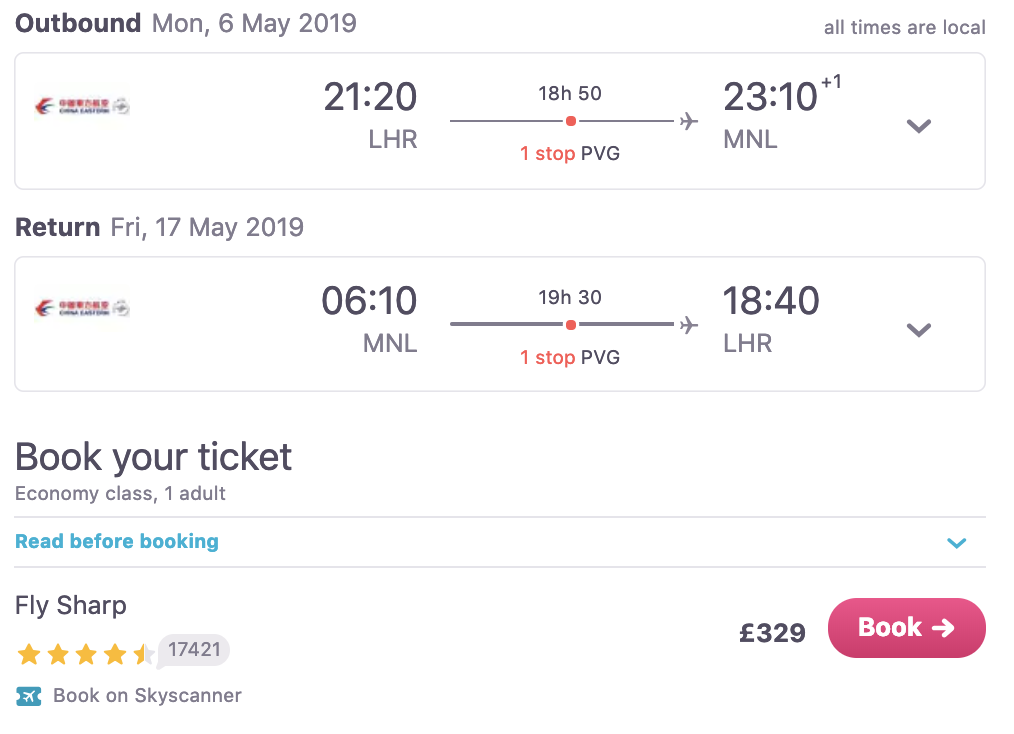This screenshot has height=734, width=1014.
Task: Expand the Read before booking chevron
Action: 957,543
